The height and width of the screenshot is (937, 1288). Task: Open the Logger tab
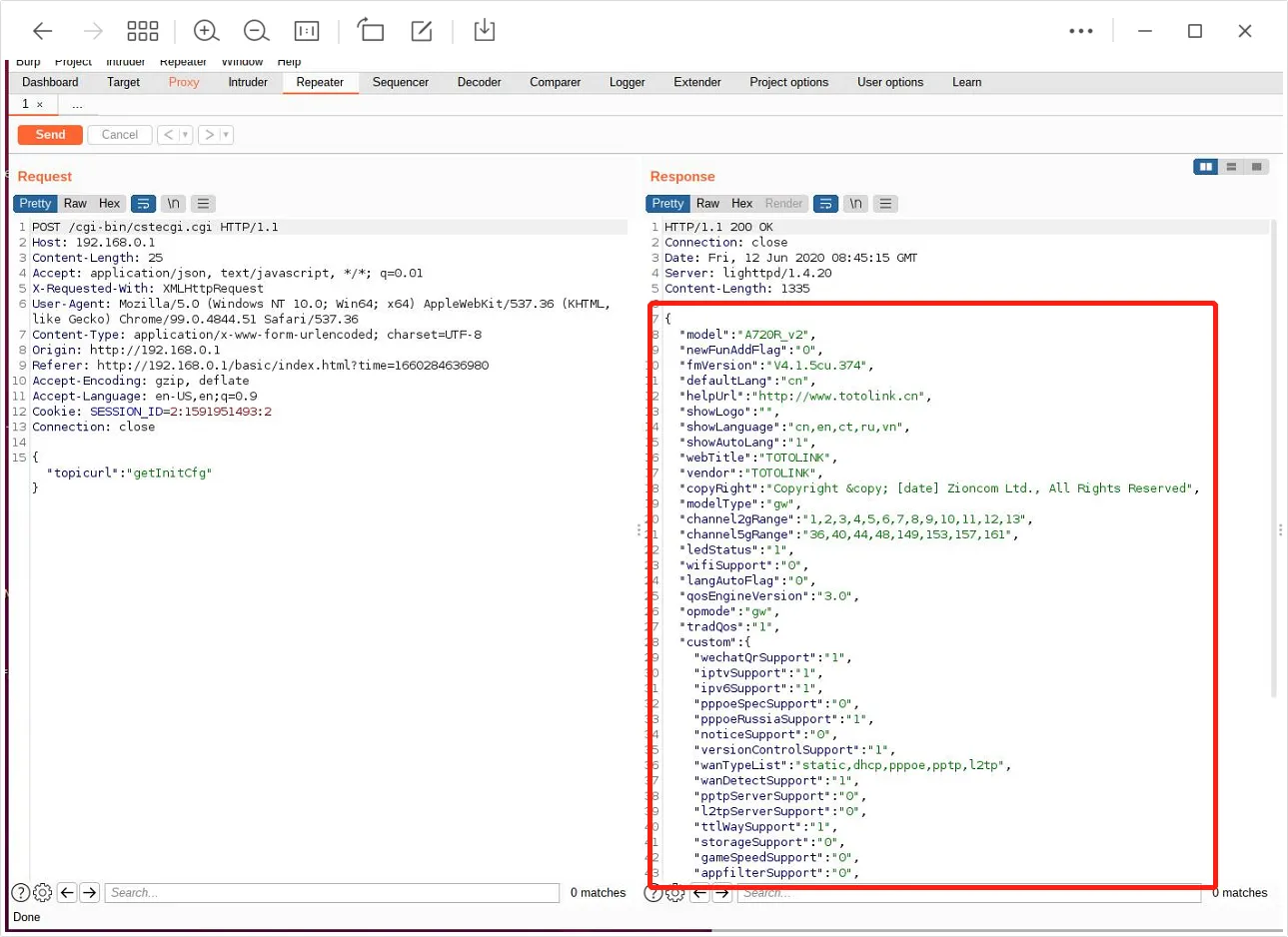[628, 83]
